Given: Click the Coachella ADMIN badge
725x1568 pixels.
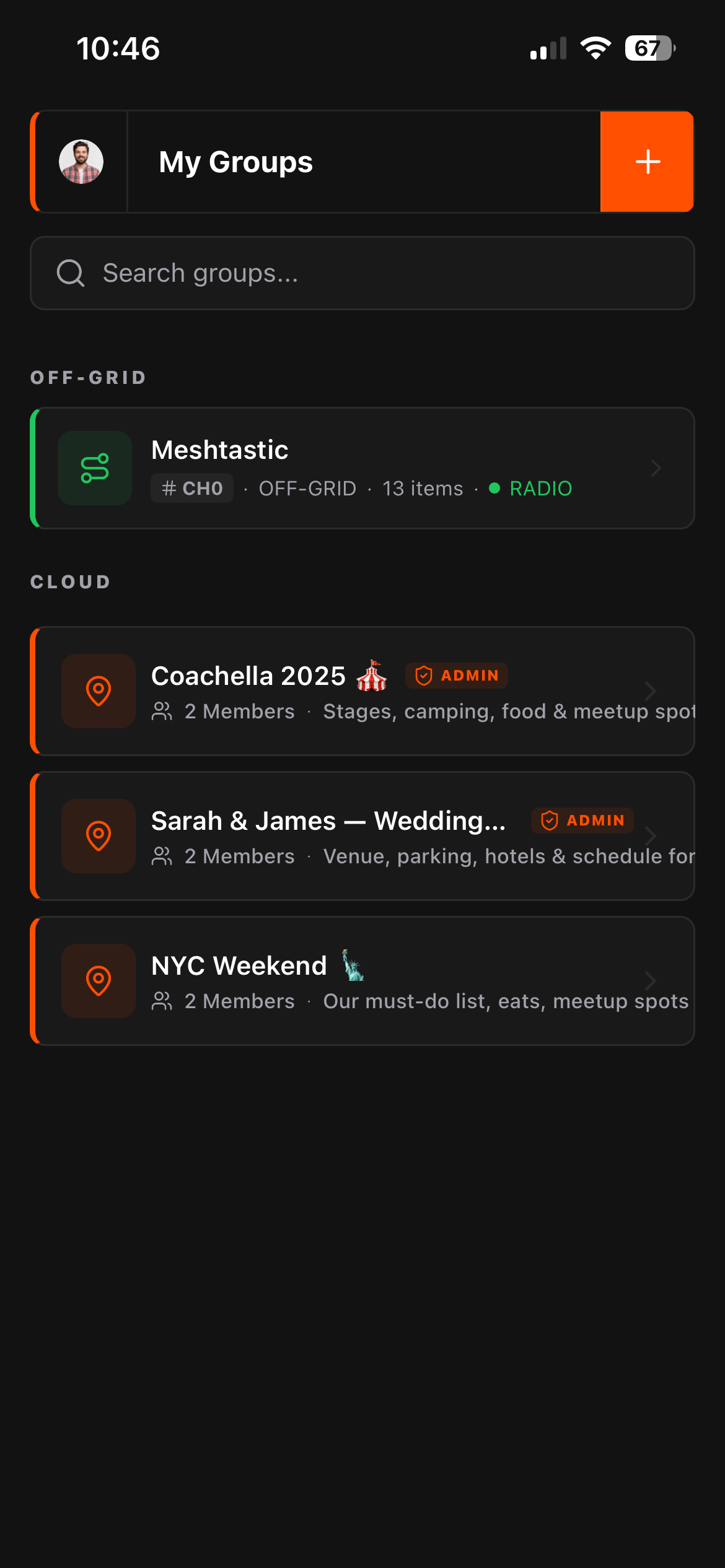Looking at the screenshot, I should coord(457,676).
